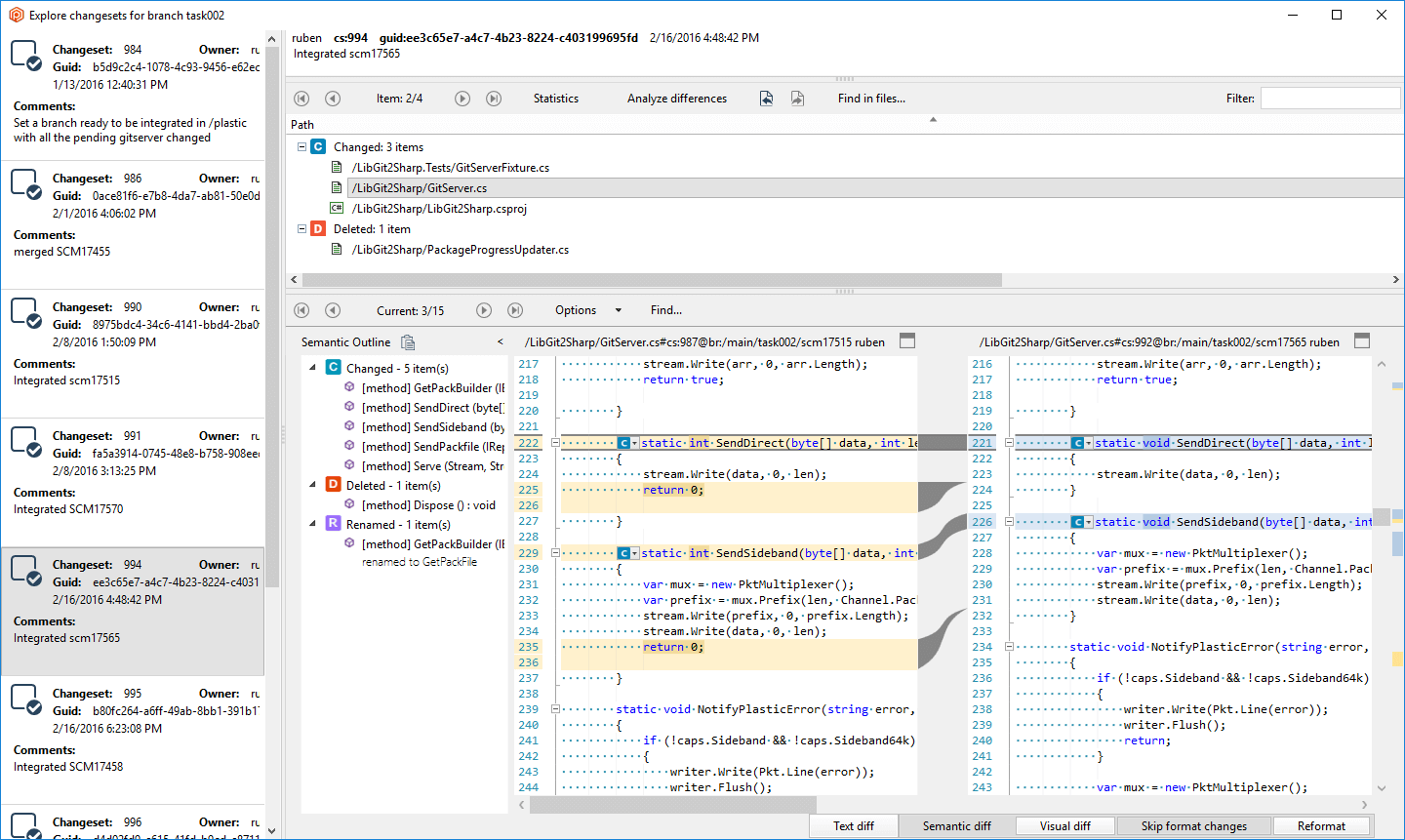Click the go-to-first-item navigation icon
Screen dimensions: 1405x840
tap(301, 98)
